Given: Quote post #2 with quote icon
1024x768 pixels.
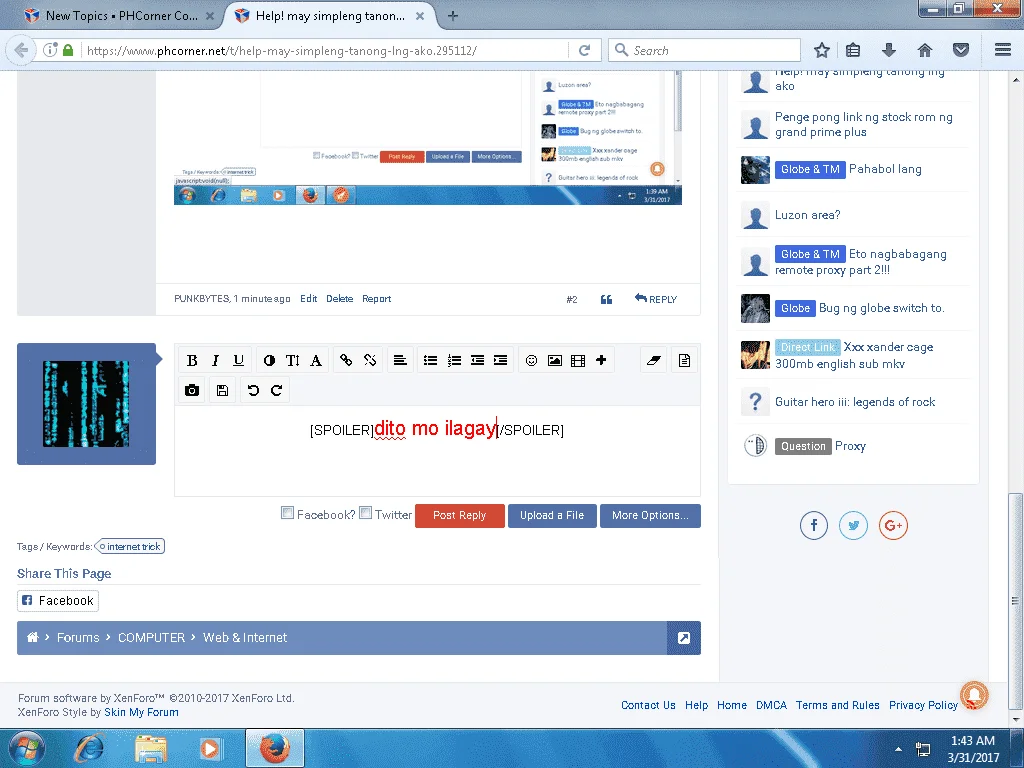Looking at the screenshot, I should tap(606, 299).
